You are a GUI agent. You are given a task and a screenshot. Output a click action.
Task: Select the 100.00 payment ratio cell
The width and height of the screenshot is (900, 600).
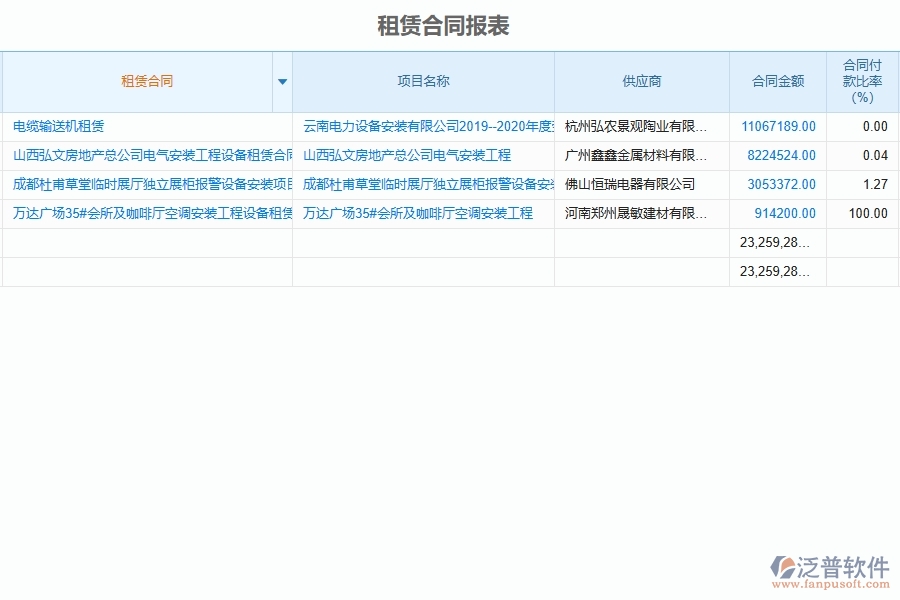click(x=867, y=214)
